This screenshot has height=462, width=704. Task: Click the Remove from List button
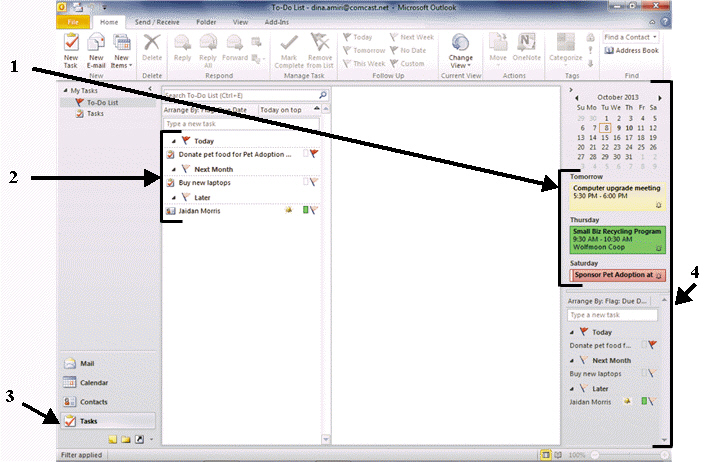pyautogui.click(x=320, y=51)
